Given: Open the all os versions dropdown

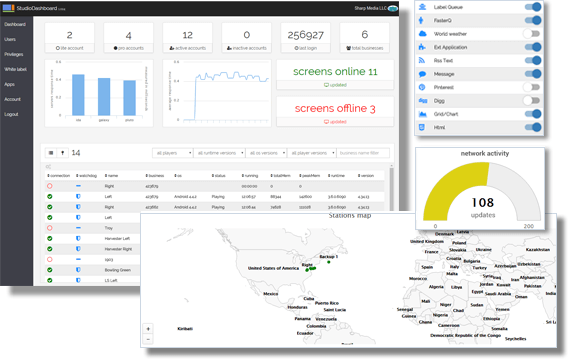Looking at the screenshot, I should [x=266, y=153].
